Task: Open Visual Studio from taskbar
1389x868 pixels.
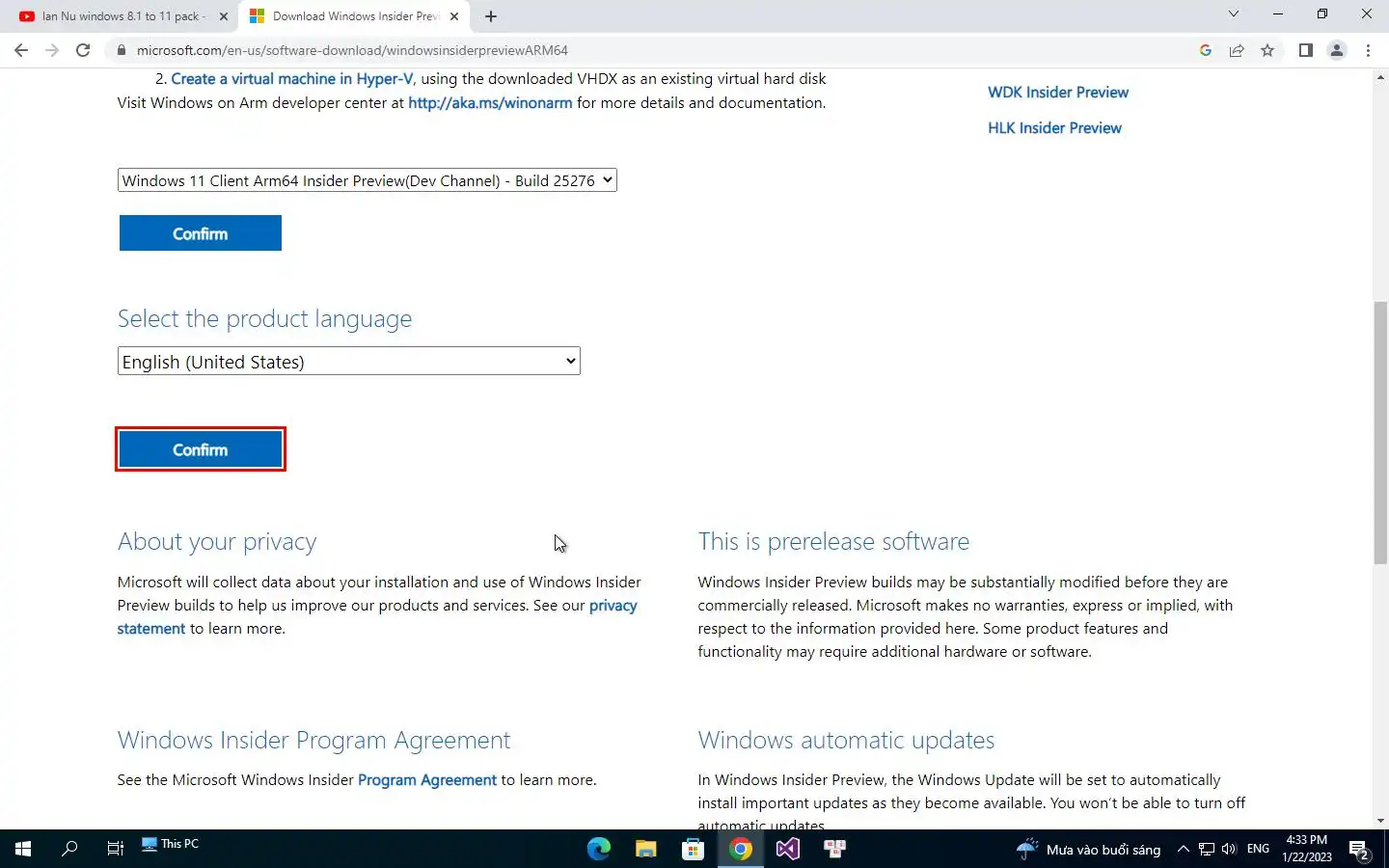Action: [787, 849]
